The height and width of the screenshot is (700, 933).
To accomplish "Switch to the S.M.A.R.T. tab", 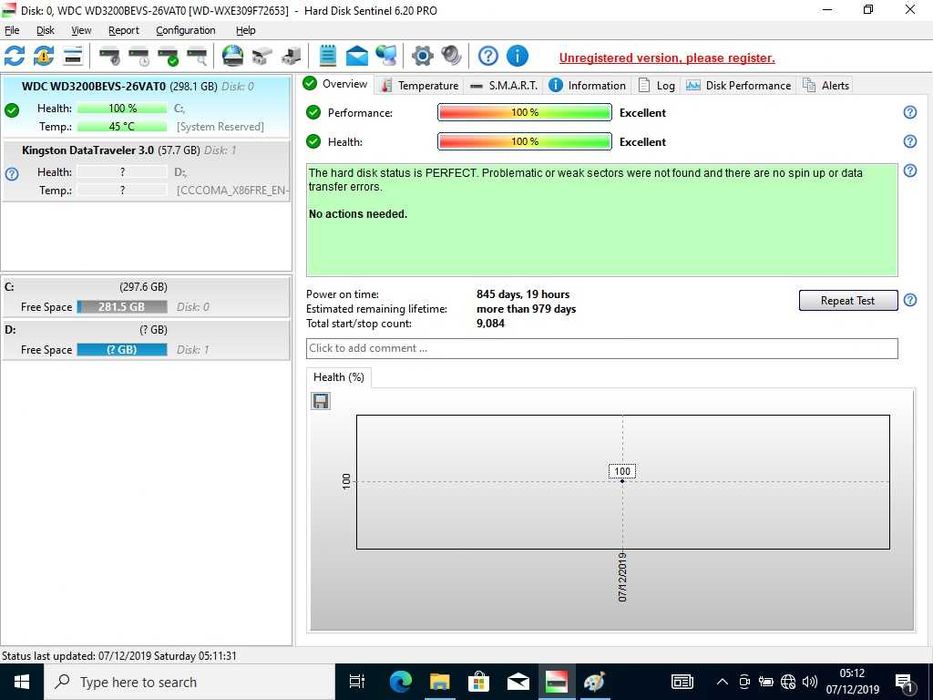I will [x=503, y=86].
